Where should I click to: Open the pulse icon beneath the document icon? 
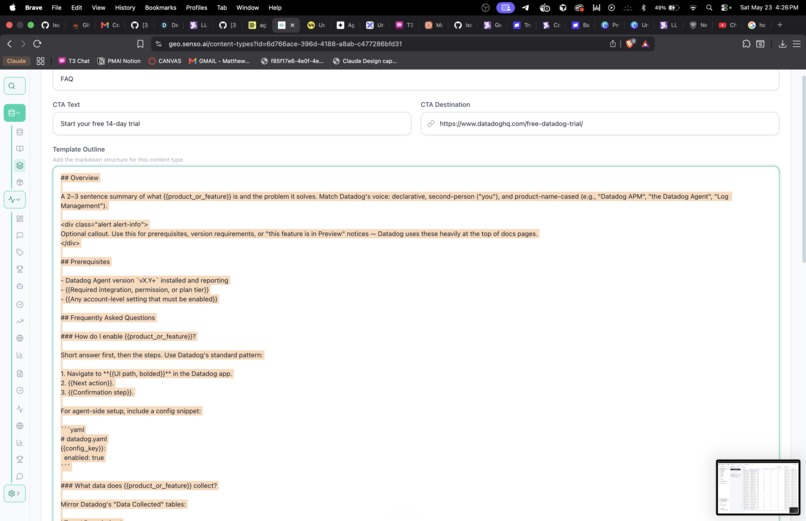click(20, 409)
